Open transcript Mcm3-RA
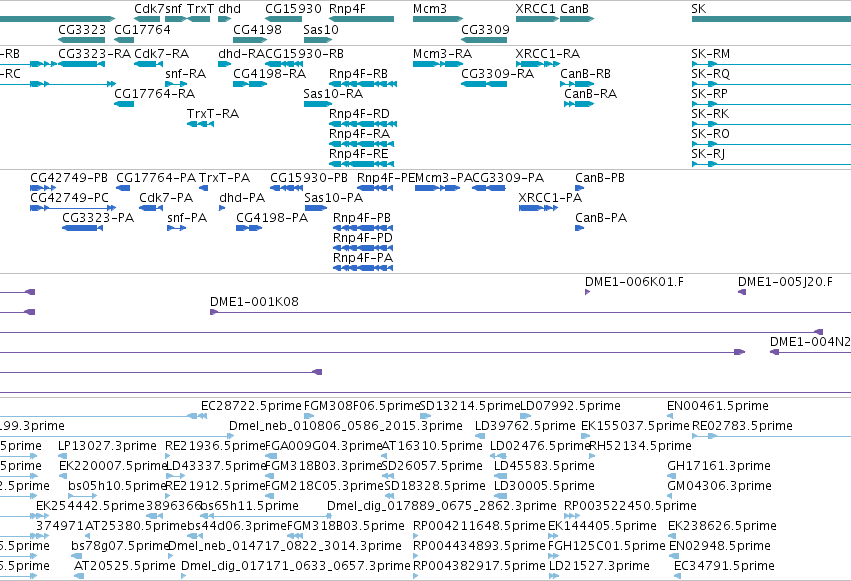Viewport: 851px width, 581px height. pos(442,54)
